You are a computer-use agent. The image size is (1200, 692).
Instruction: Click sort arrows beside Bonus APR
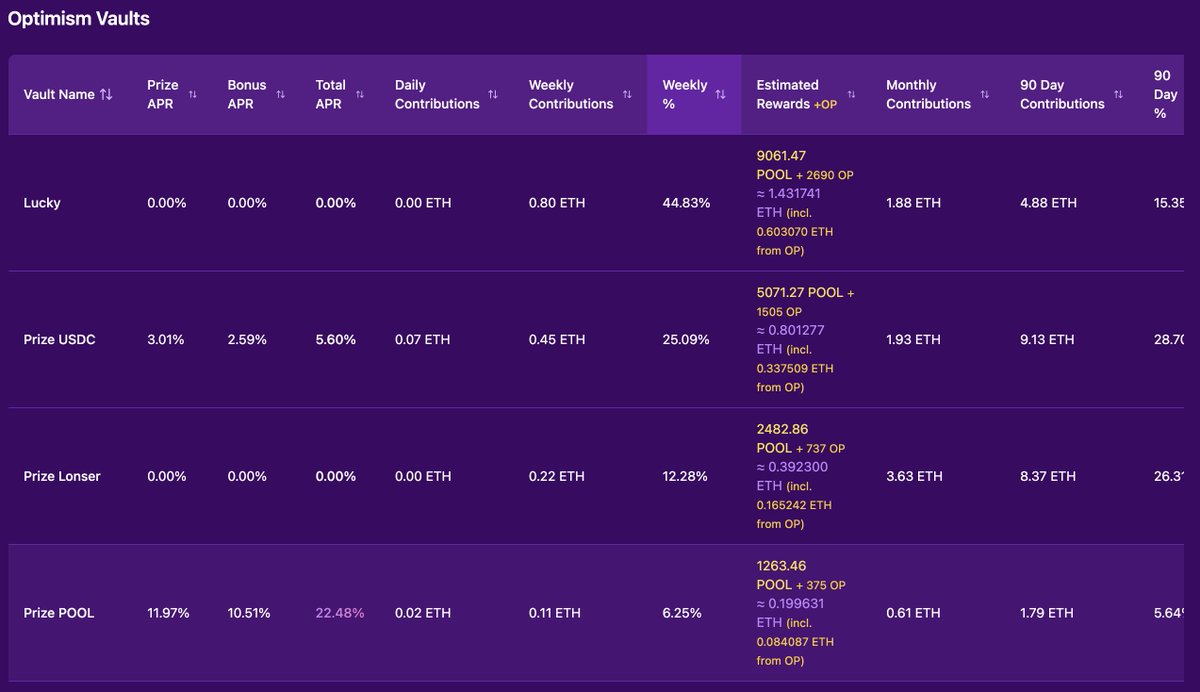(x=281, y=95)
